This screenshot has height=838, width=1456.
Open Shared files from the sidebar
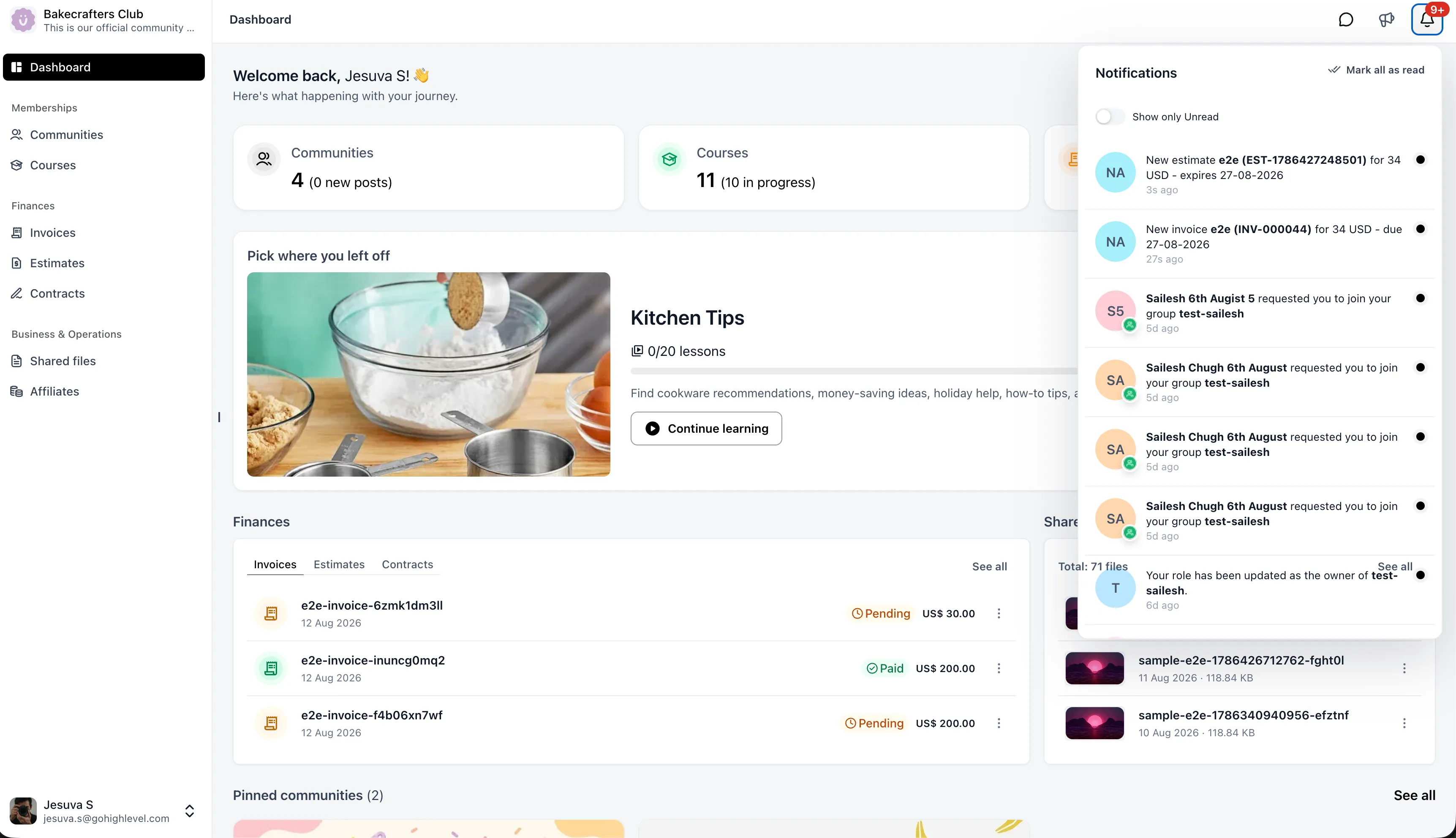click(103, 361)
